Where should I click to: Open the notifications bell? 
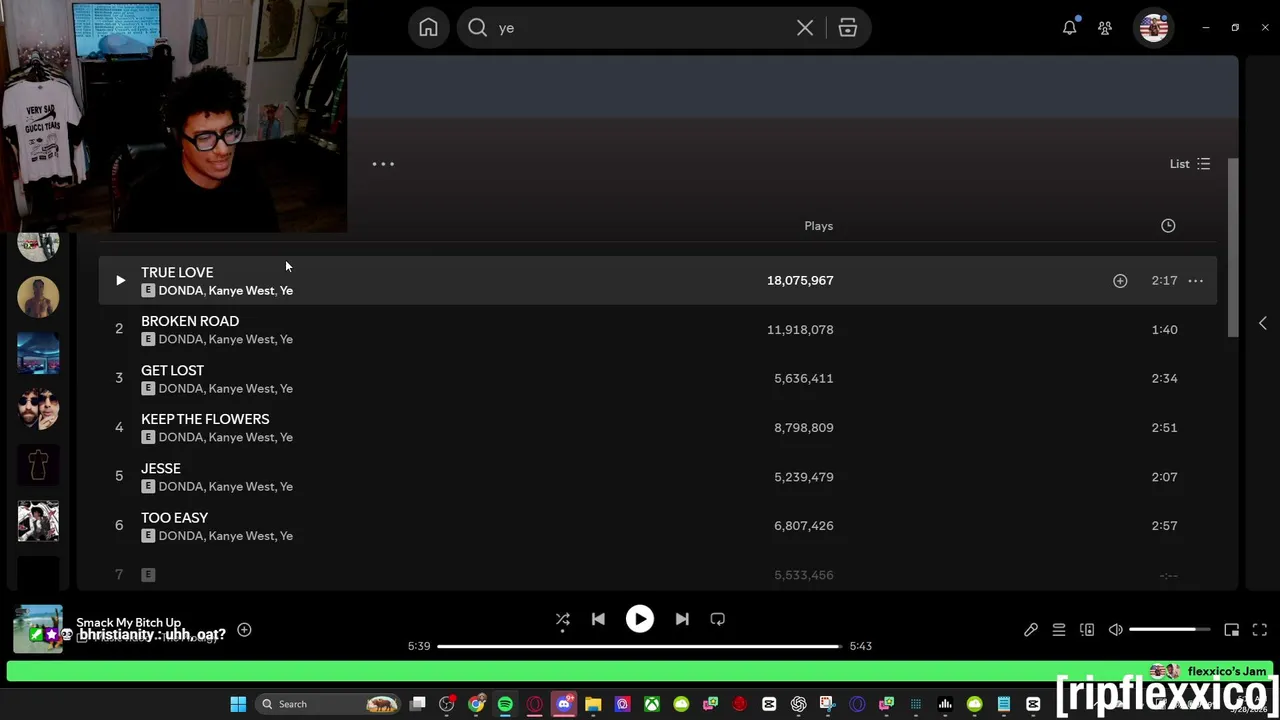point(1069,28)
